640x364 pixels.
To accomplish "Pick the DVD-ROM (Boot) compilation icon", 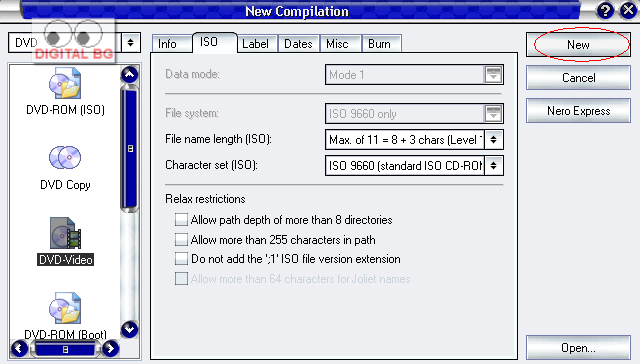I will 65,308.
